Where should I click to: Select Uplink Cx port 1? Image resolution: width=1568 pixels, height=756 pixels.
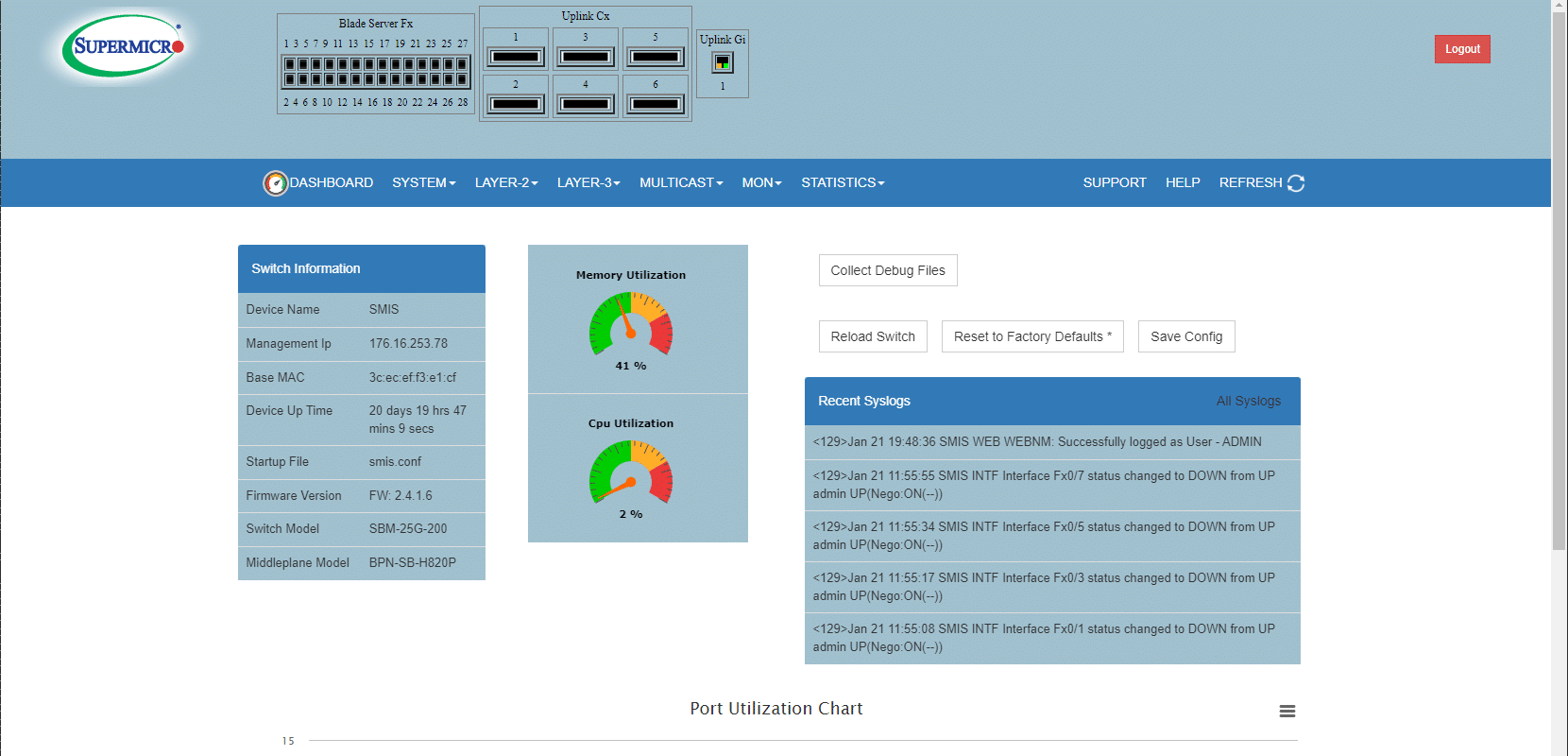(516, 57)
